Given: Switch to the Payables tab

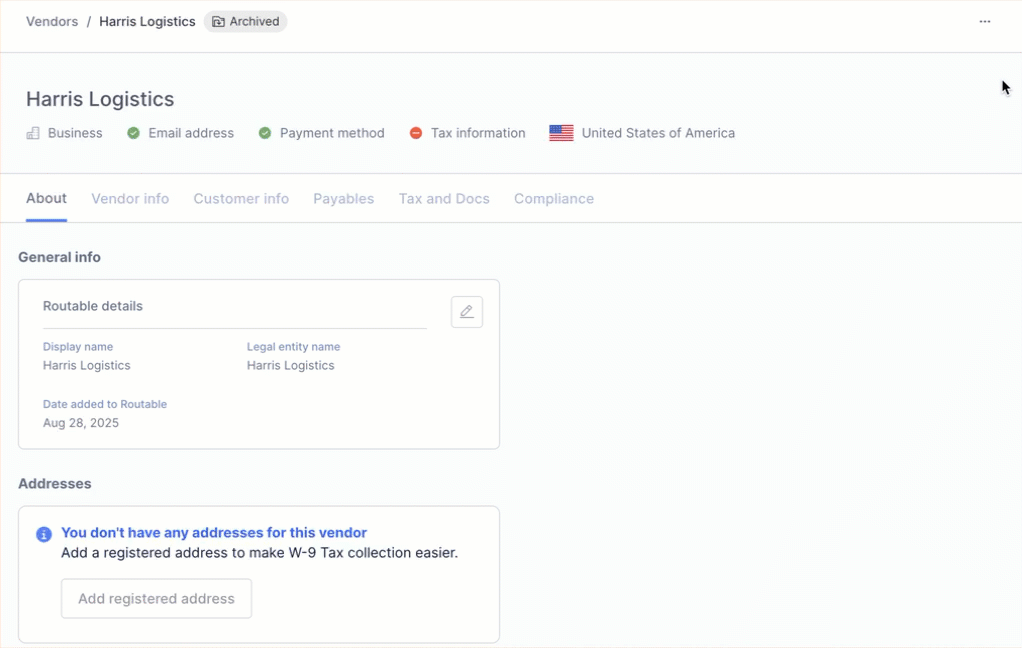Looking at the screenshot, I should click(343, 199).
